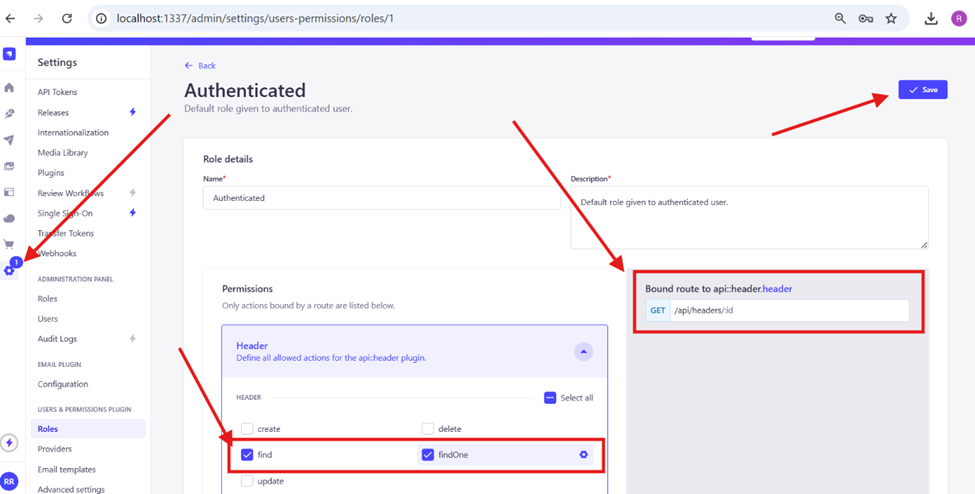Go back using the Back link
This screenshot has height=494, width=975.
click(x=200, y=65)
